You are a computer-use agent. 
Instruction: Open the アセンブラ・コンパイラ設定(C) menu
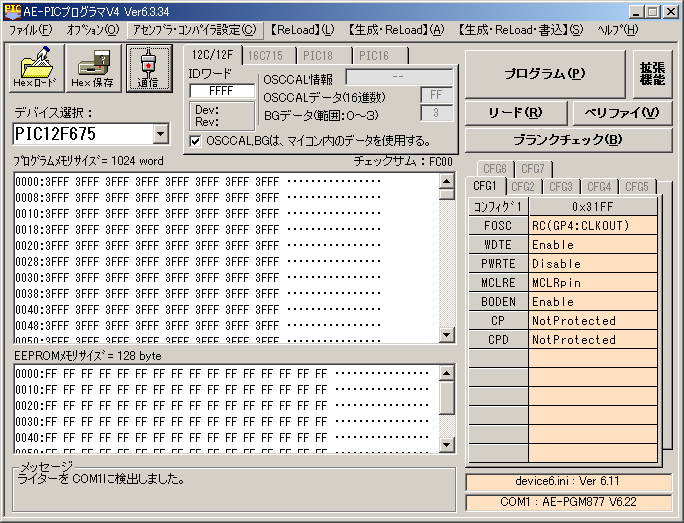[195, 30]
